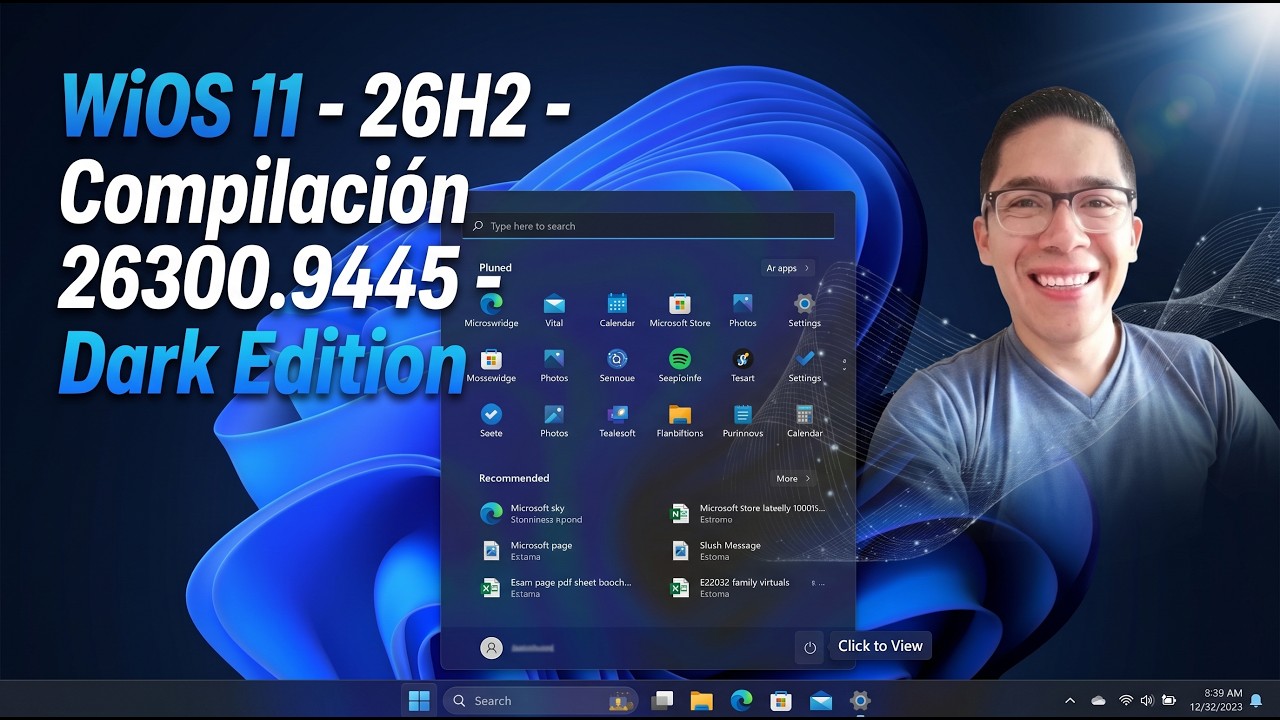Open the Settings tile with the blue checkmark icon
The height and width of the screenshot is (720, 1280).
[804, 365]
